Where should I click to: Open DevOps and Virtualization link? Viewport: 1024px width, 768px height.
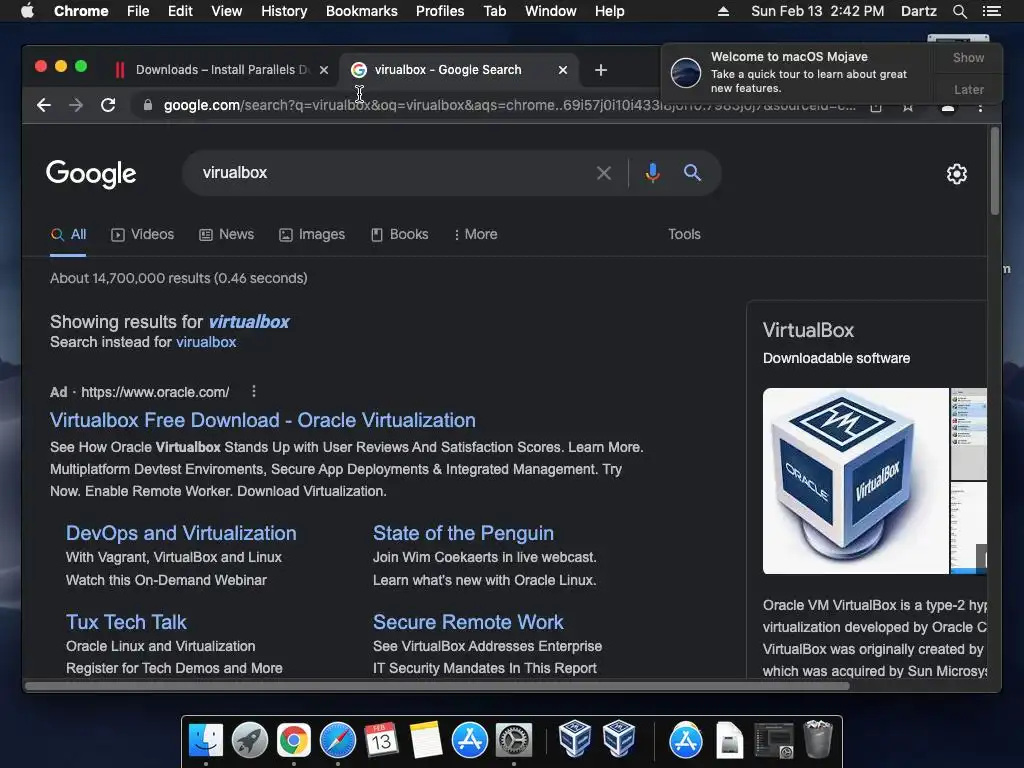click(x=181, y=533)
